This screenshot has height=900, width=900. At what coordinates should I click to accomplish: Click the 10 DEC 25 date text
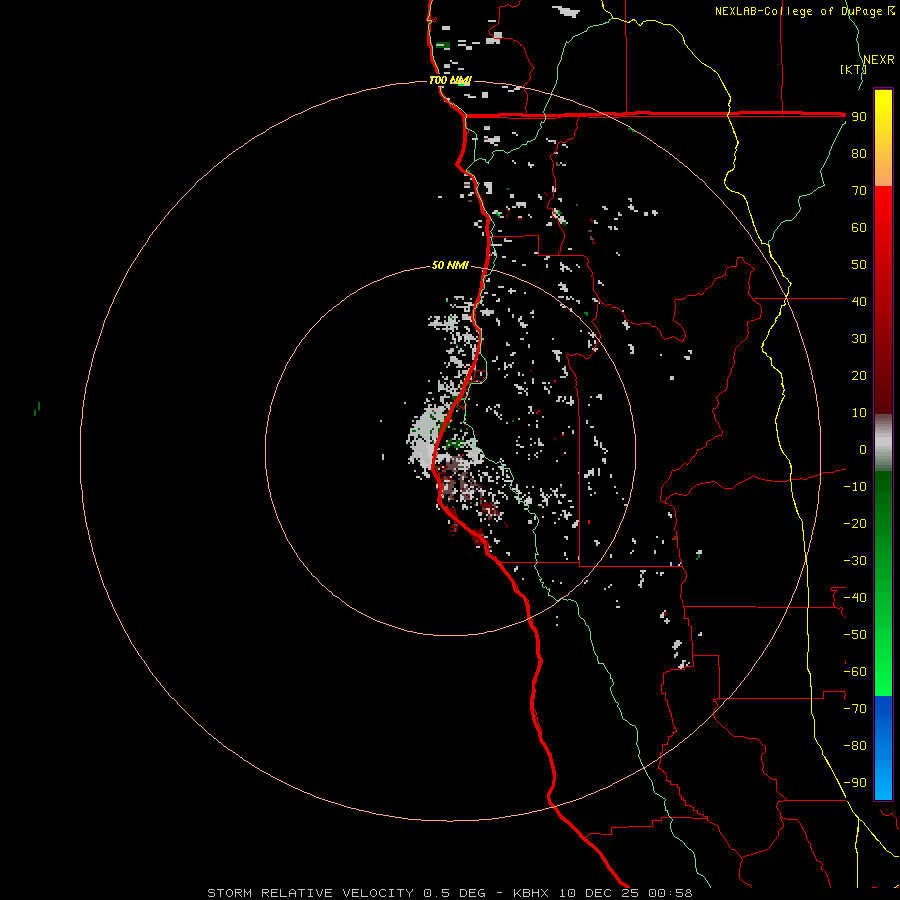pyautogui.click(x=599, y=893)
